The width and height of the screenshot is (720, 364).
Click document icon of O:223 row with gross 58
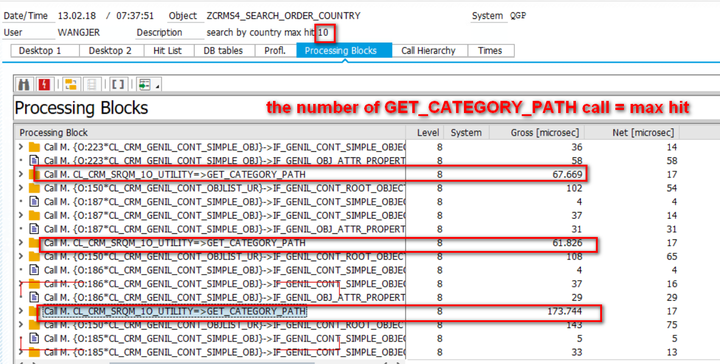34,161
